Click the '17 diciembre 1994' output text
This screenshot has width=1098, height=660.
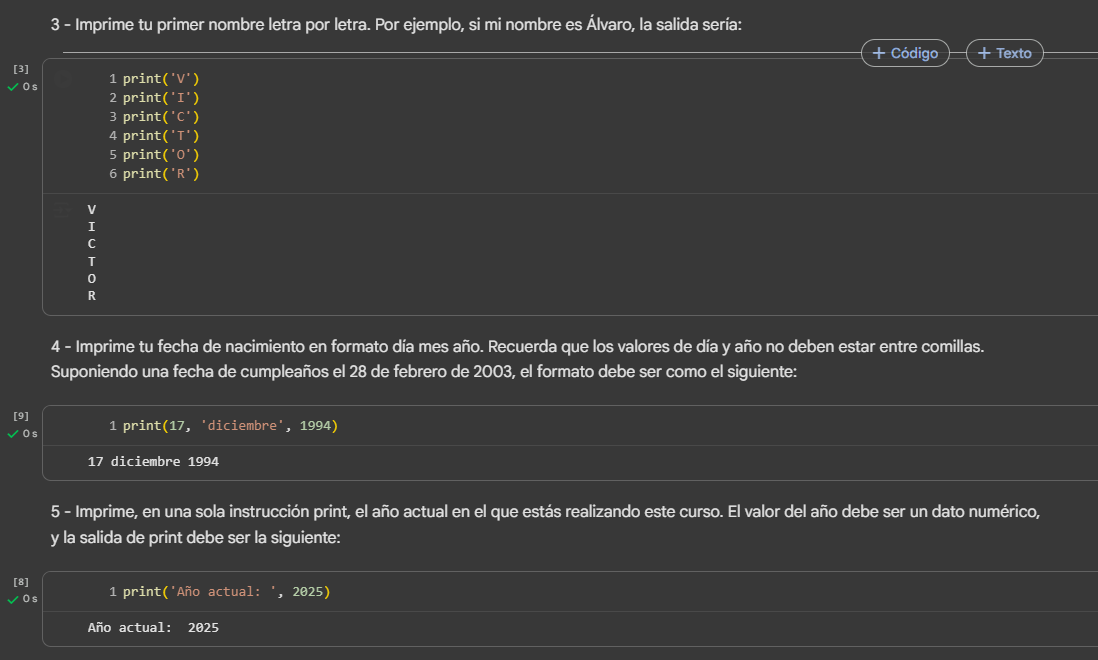pyautogui.click(x=153, y=462)
